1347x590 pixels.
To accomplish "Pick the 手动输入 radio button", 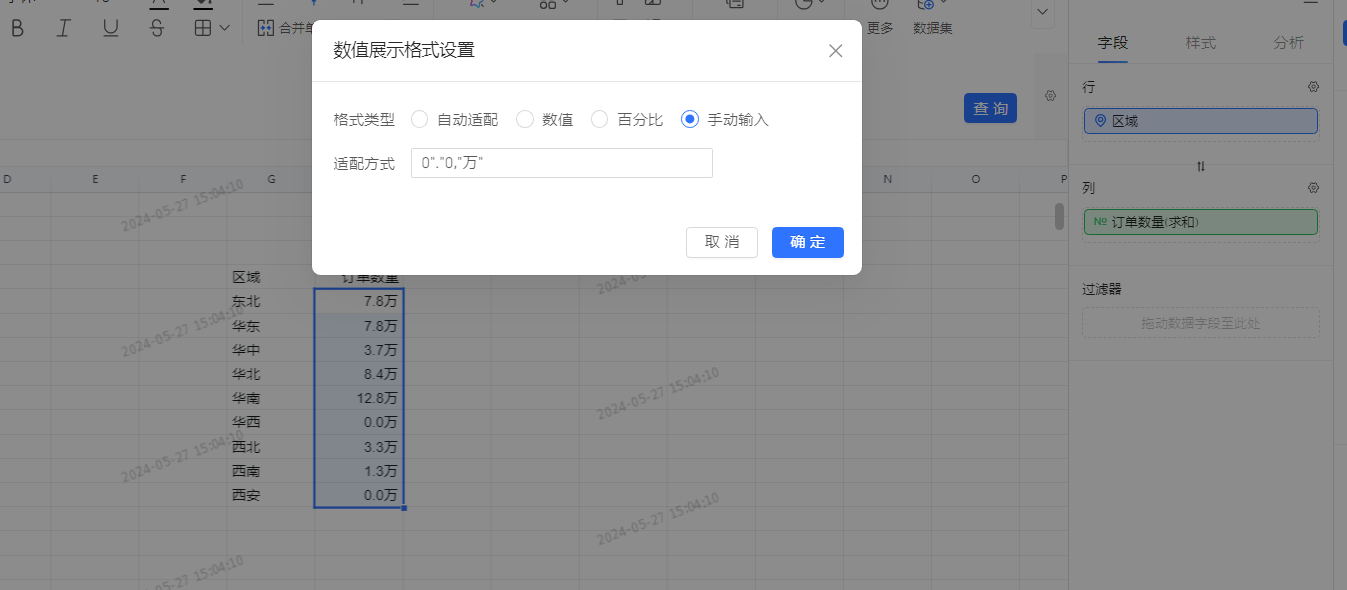I will (x=689, y=120).
